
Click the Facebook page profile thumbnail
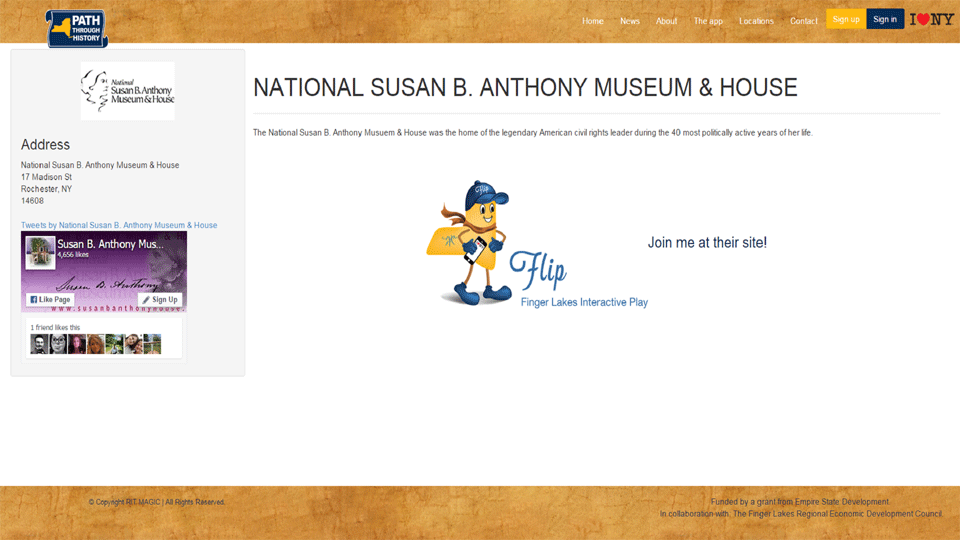pyautogui.click(x=41, y=252)
